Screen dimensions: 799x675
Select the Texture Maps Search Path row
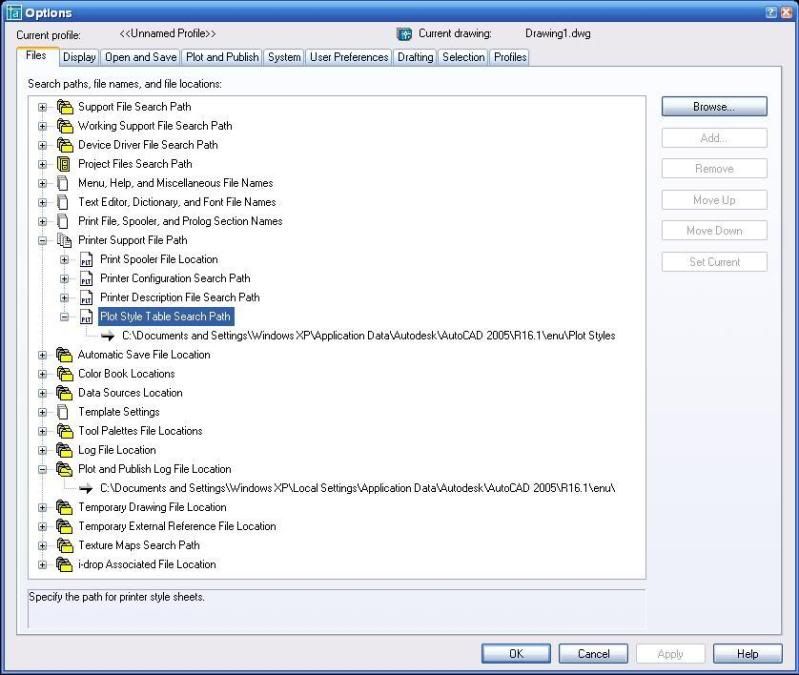click(139, 546)
